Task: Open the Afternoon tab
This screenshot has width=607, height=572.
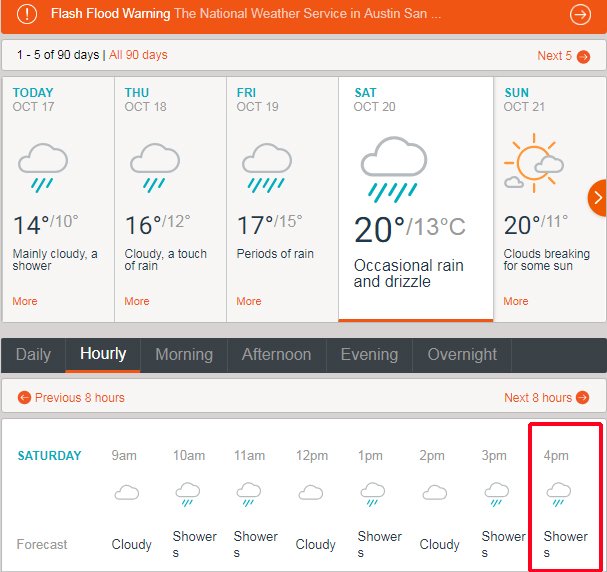Action: (x=276, y=355)
